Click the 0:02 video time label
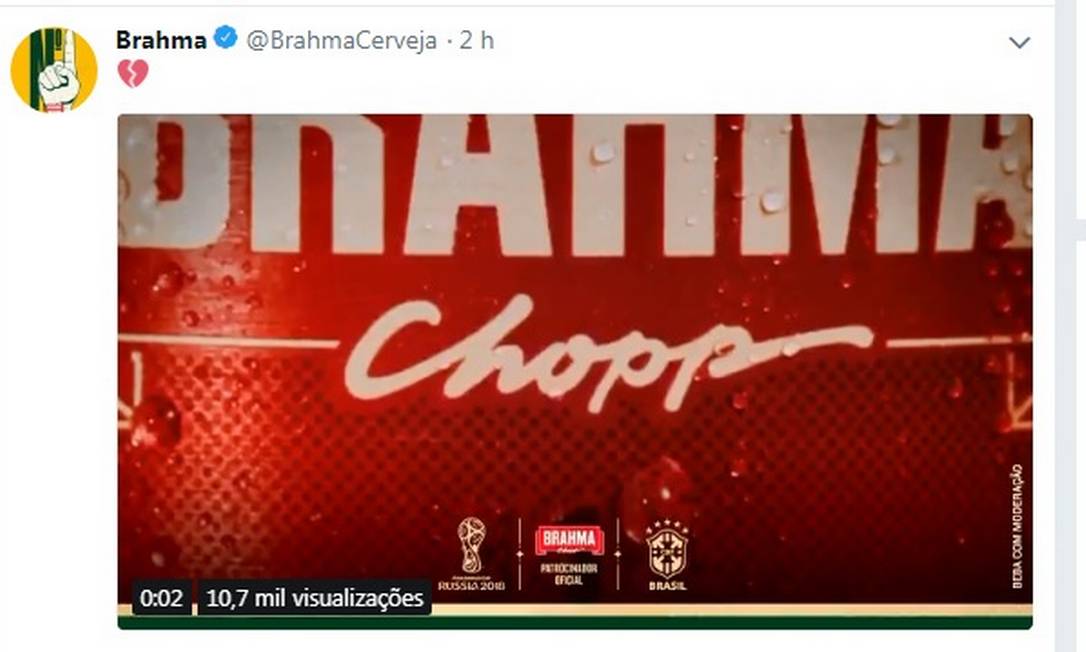This screenshot has height=652, width=1086. tap(161, 597)
